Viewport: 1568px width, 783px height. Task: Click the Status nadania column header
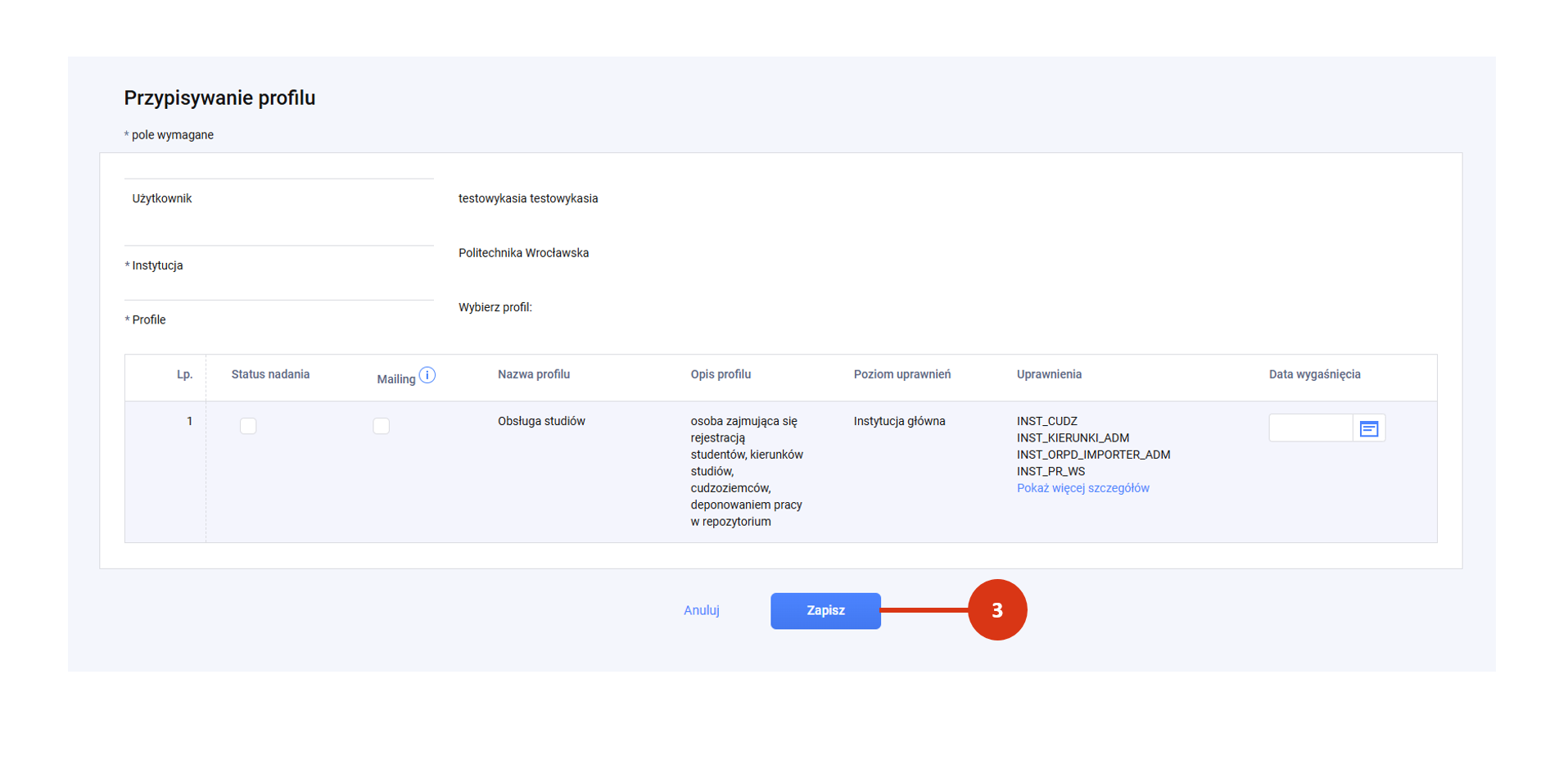click(x=270, y=374)
